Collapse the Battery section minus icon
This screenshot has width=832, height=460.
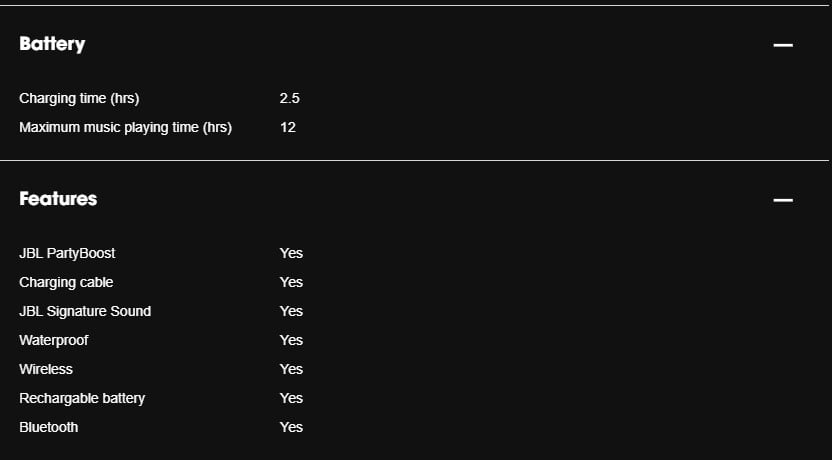coord(783,45)
